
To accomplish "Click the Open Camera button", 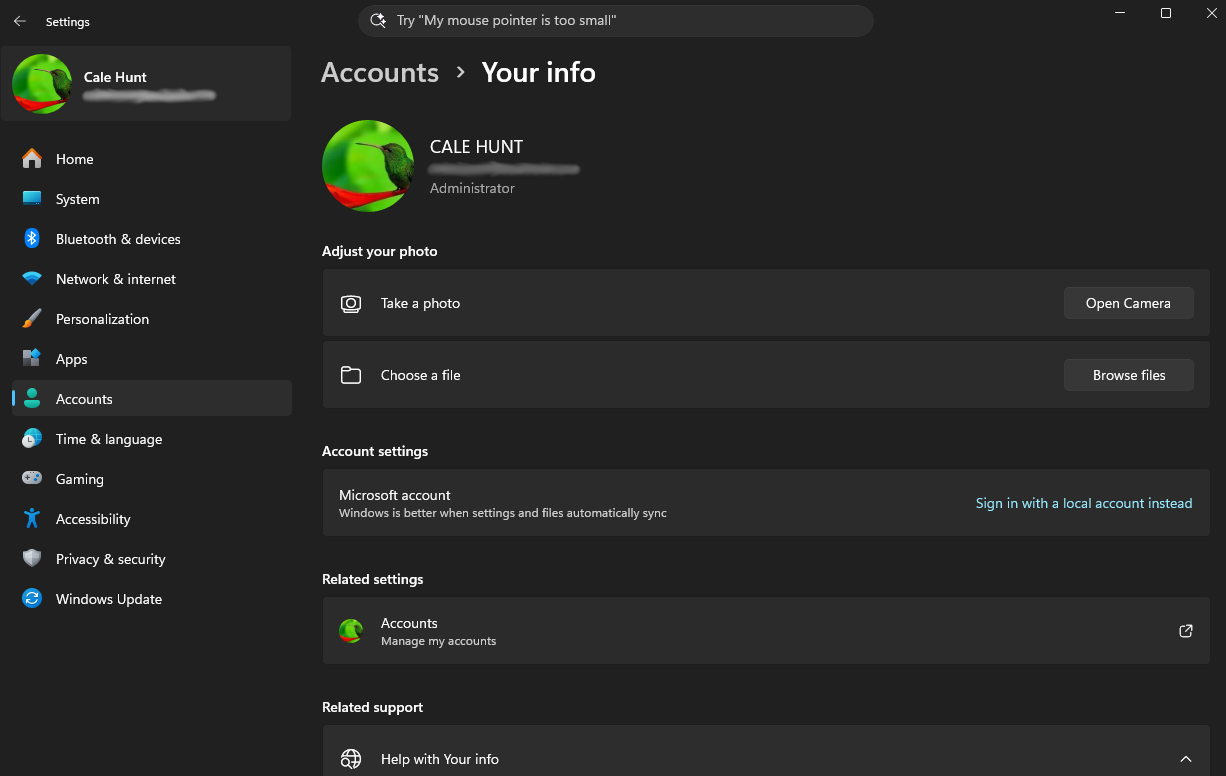I will 1128,303.
